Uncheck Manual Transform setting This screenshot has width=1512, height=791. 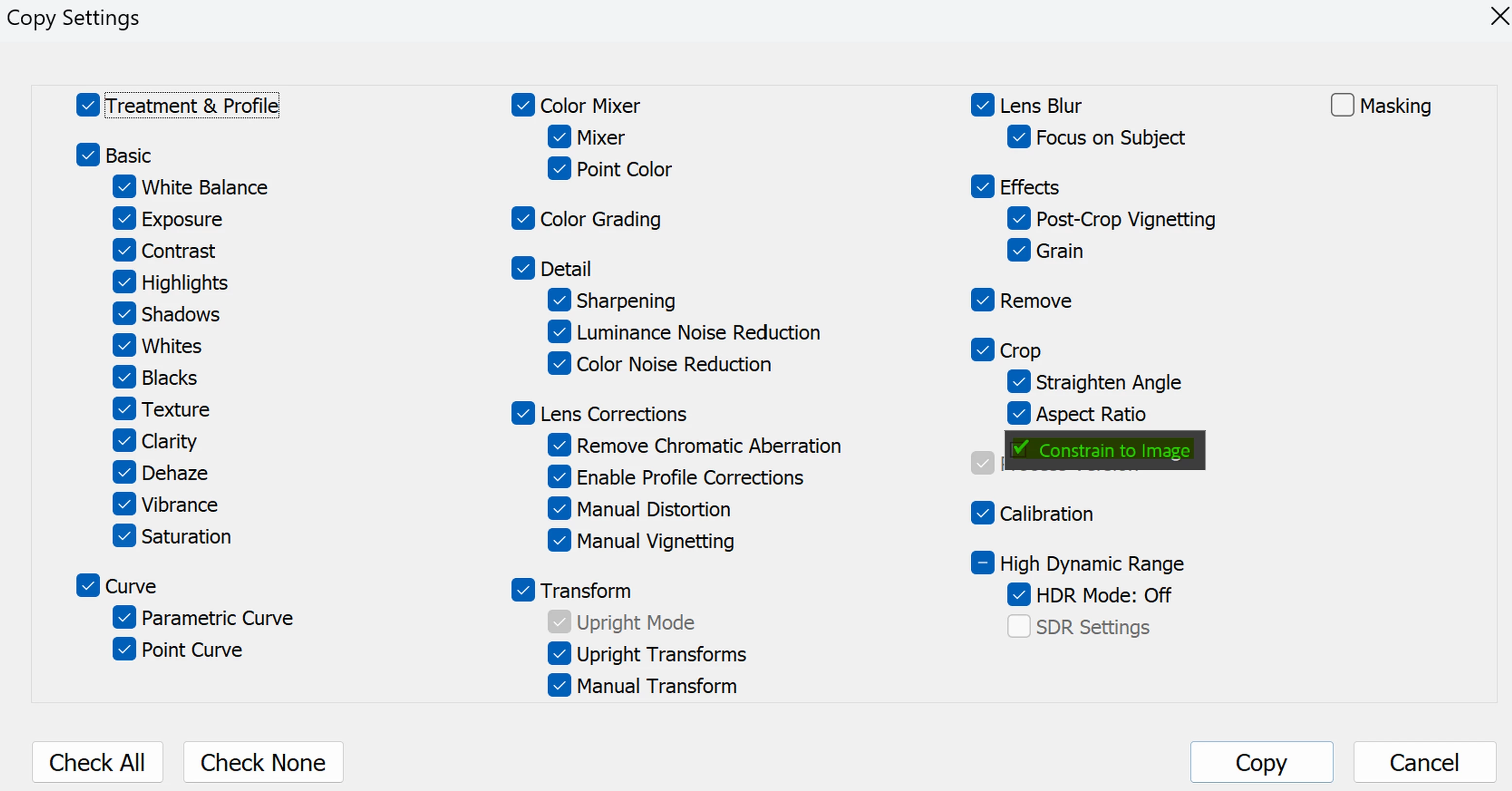(559, 686)
